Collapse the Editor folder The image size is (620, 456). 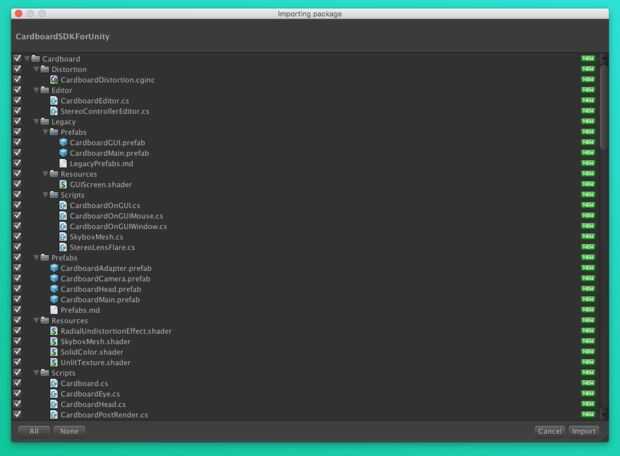click(36, 90)
